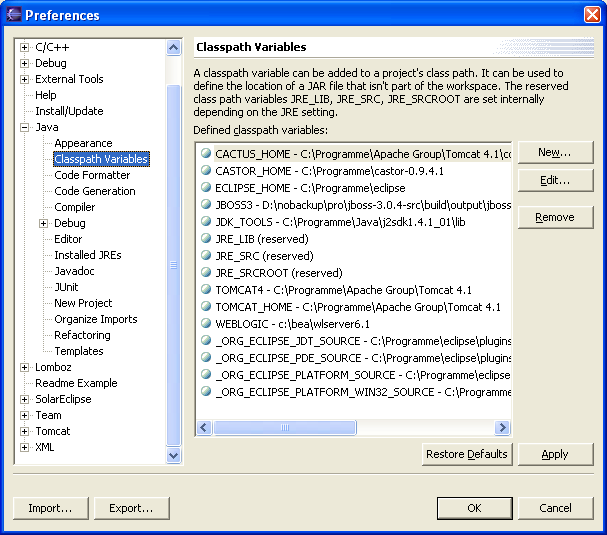Select Code Formatter in the tree
The width and height of the screenshot is (607, 535).
click(x=92, y=175)
